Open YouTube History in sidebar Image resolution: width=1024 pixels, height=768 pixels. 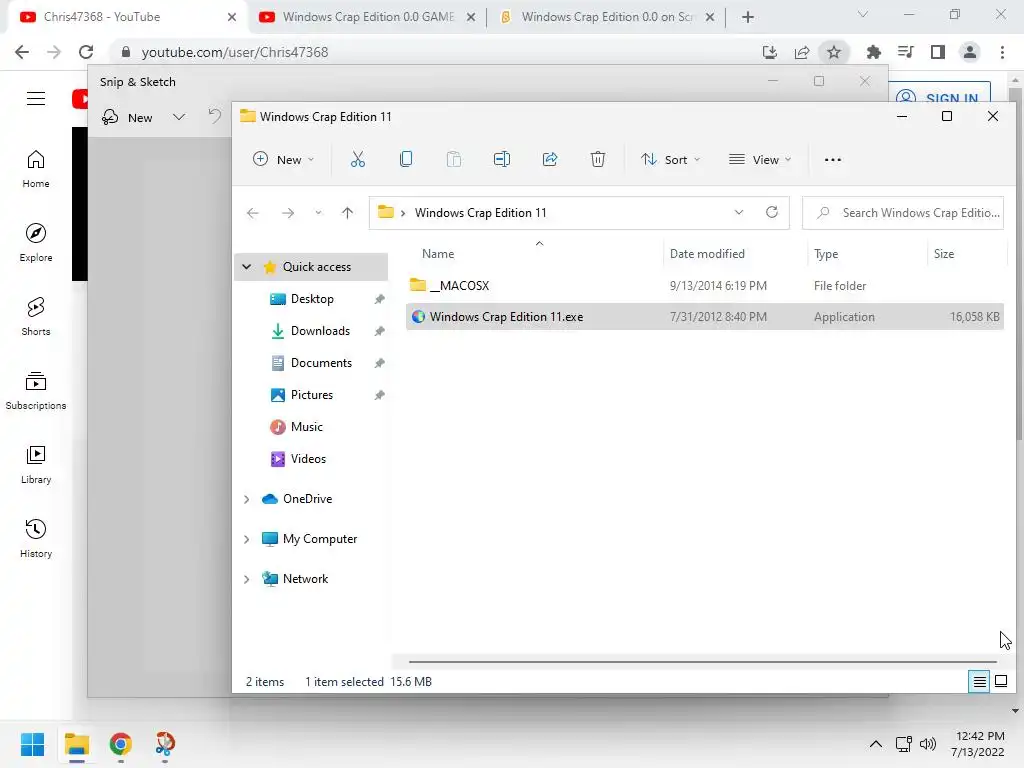[x=36, y=538]
